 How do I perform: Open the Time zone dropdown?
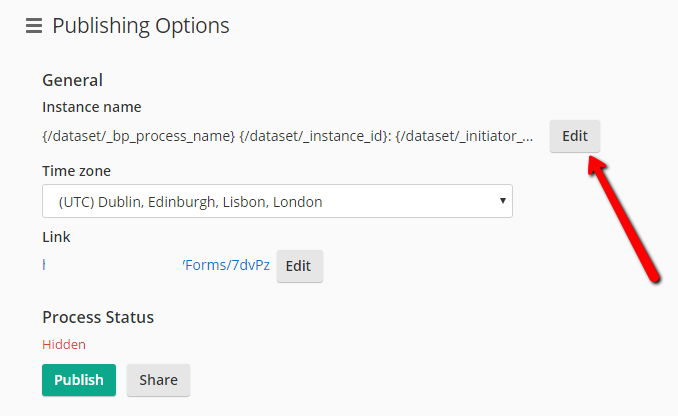coord(277,201)
